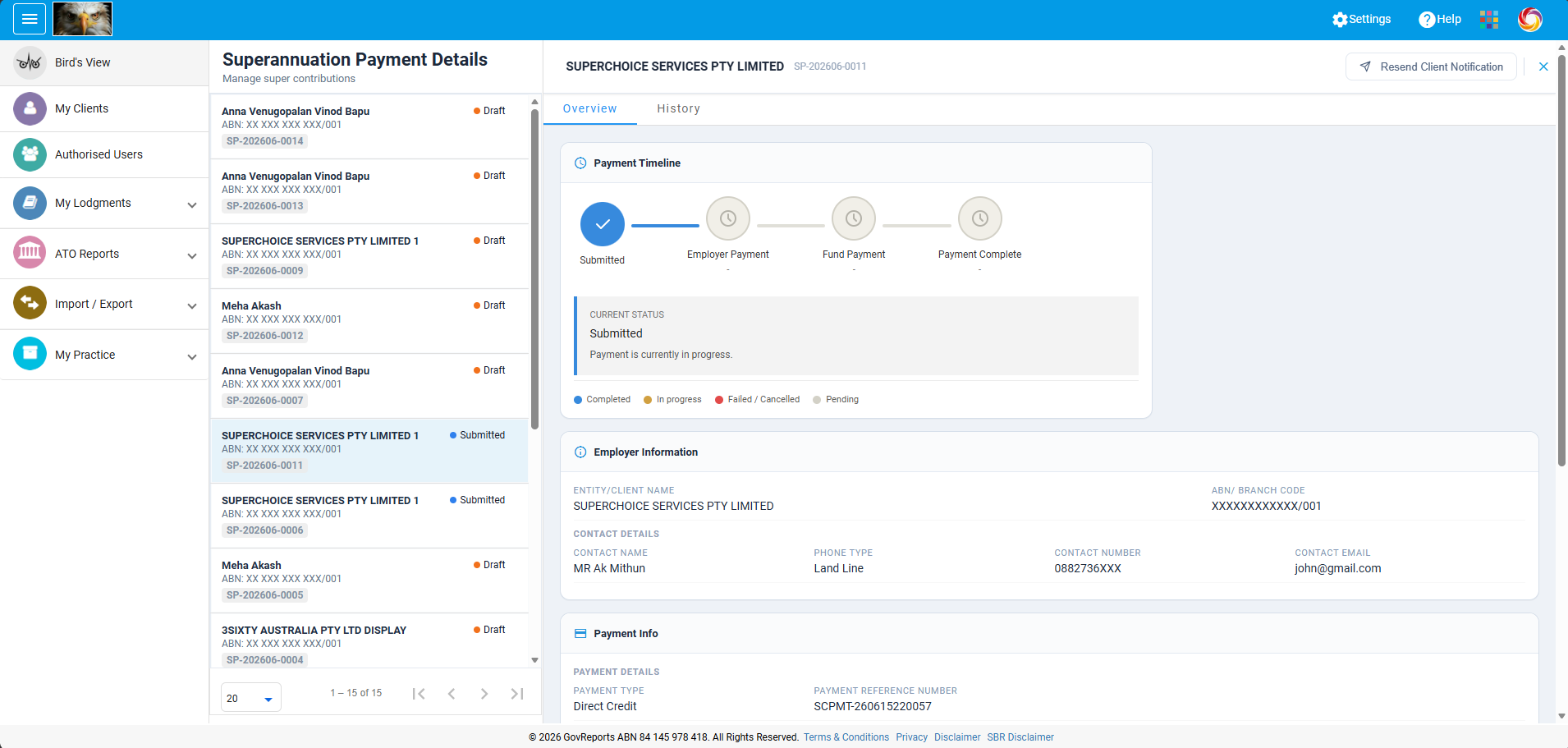The height and width of the screenshot is (748, 1568).
Task: Click the payment list scrollbar
Action: pyautogui.click(x=534, y=269)
